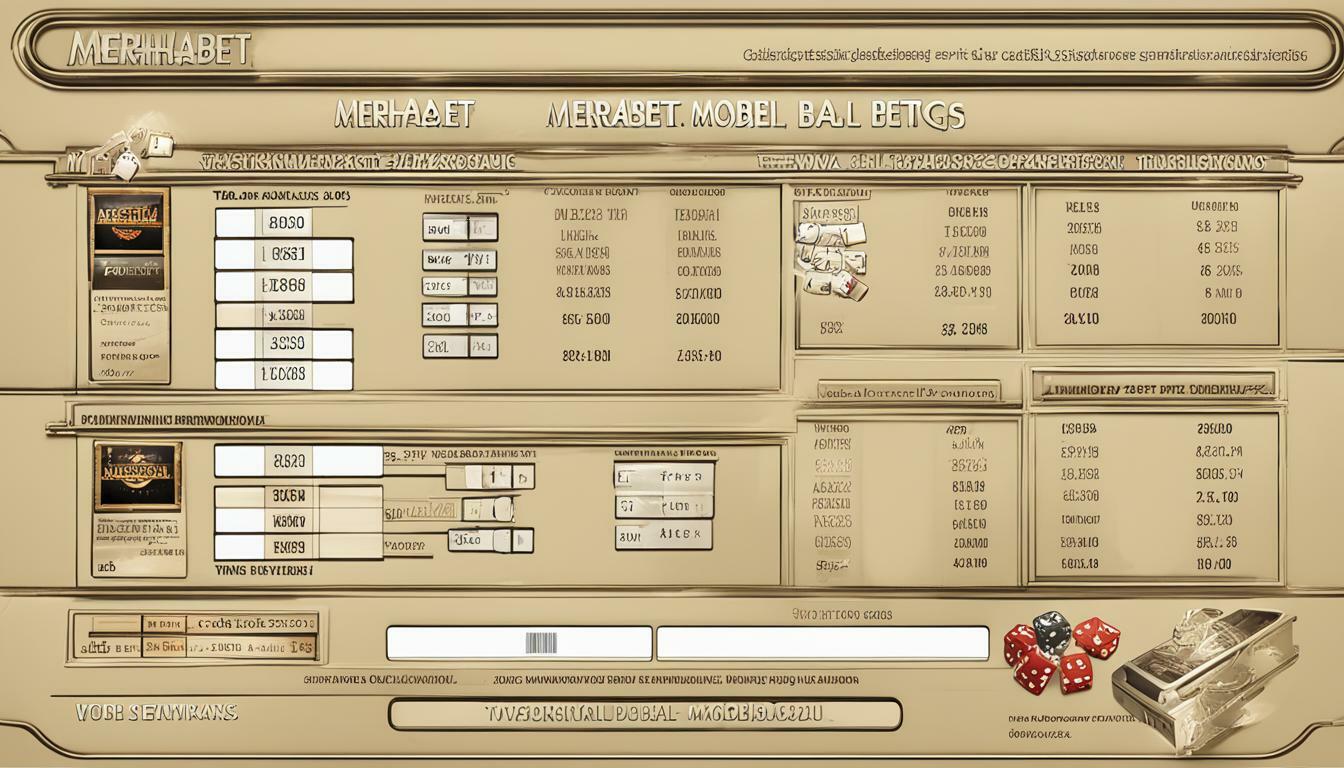This screenshot has height=768, width=1344.
Task: Click the bottom field containing the barcode
Action: pyautogui.click(x=519, y=643)
